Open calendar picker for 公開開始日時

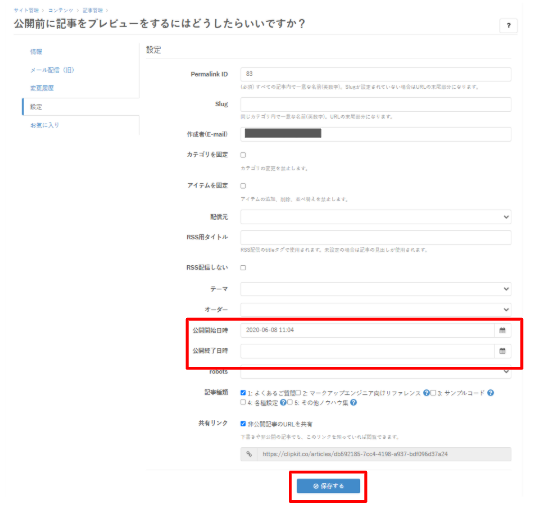pyautogui.click(x=502, y=330)
